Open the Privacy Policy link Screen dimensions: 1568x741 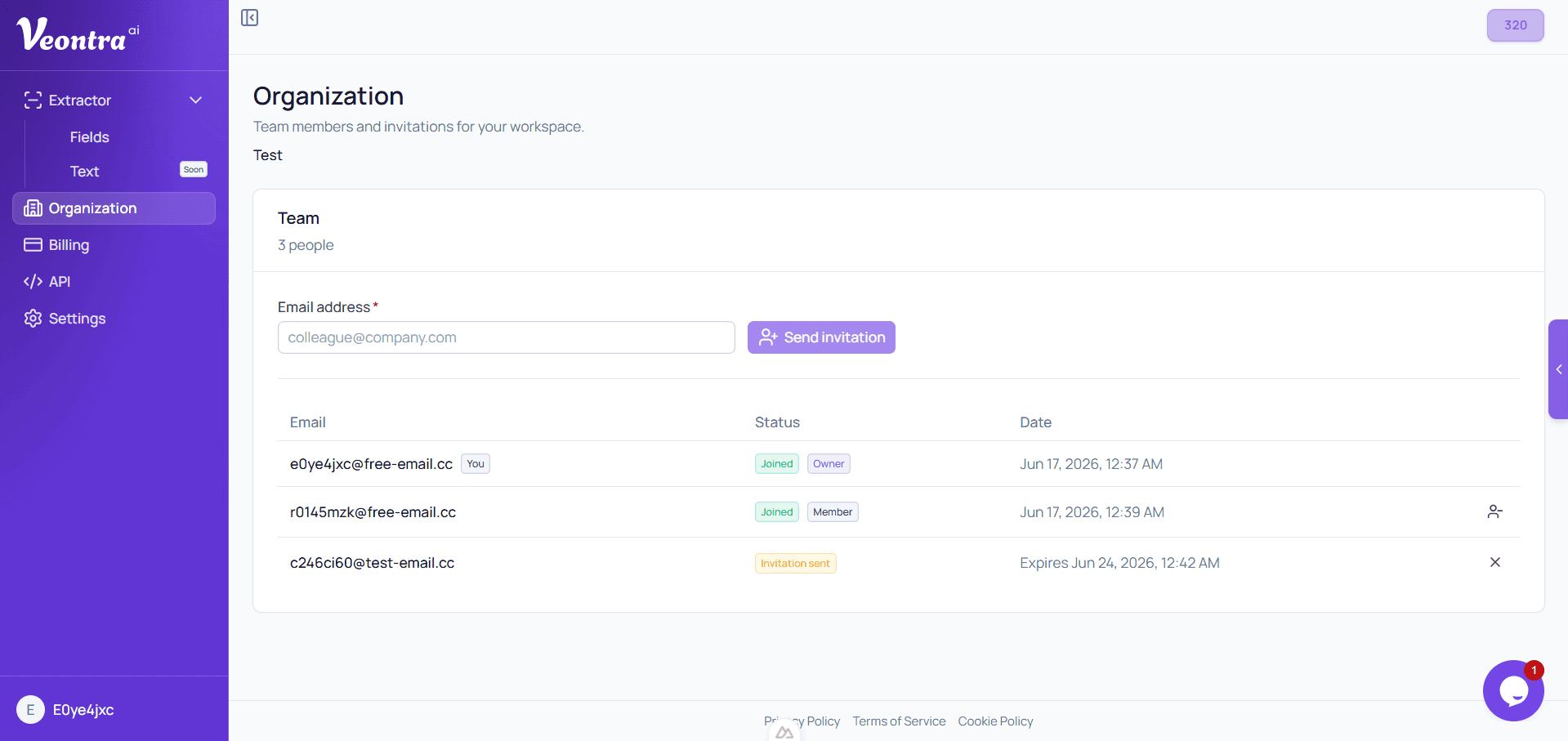pyautogui.click(x=802, y=721)
